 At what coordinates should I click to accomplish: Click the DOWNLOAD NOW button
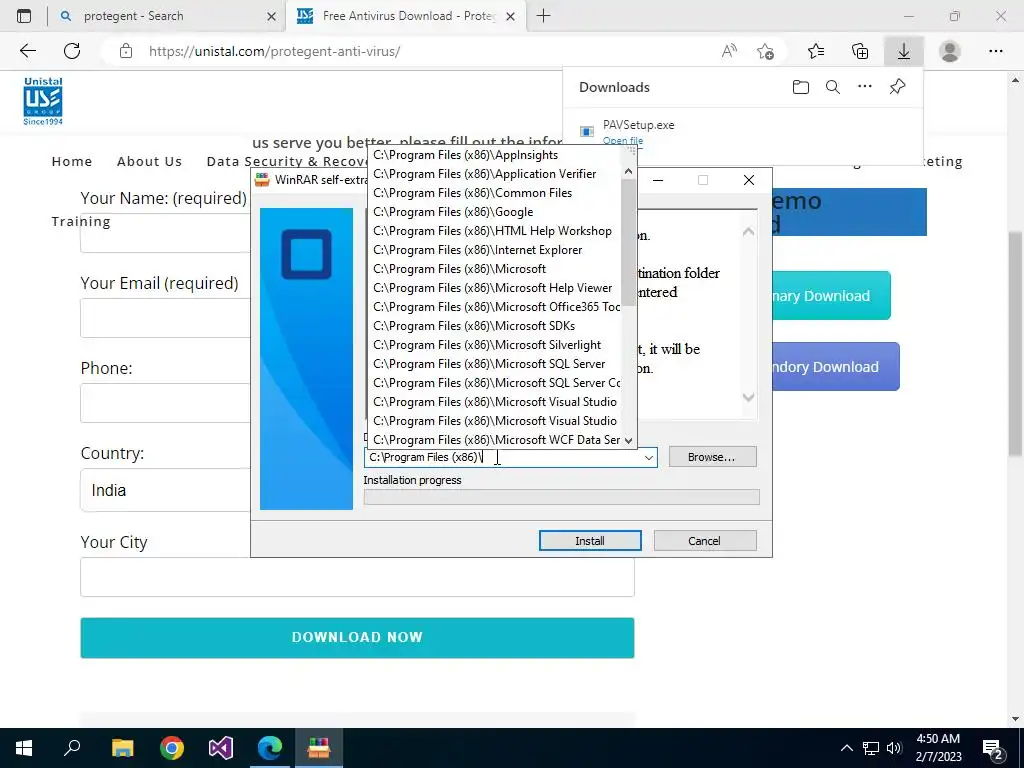357,637
